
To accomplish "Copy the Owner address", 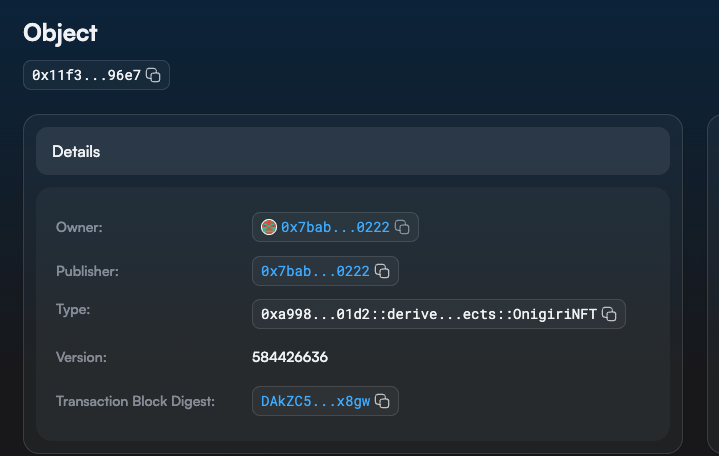I will point(402,227).
